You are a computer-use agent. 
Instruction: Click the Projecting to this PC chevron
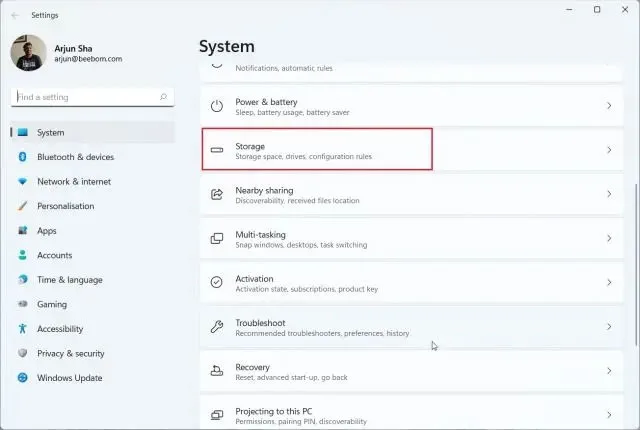click(609, 415)
